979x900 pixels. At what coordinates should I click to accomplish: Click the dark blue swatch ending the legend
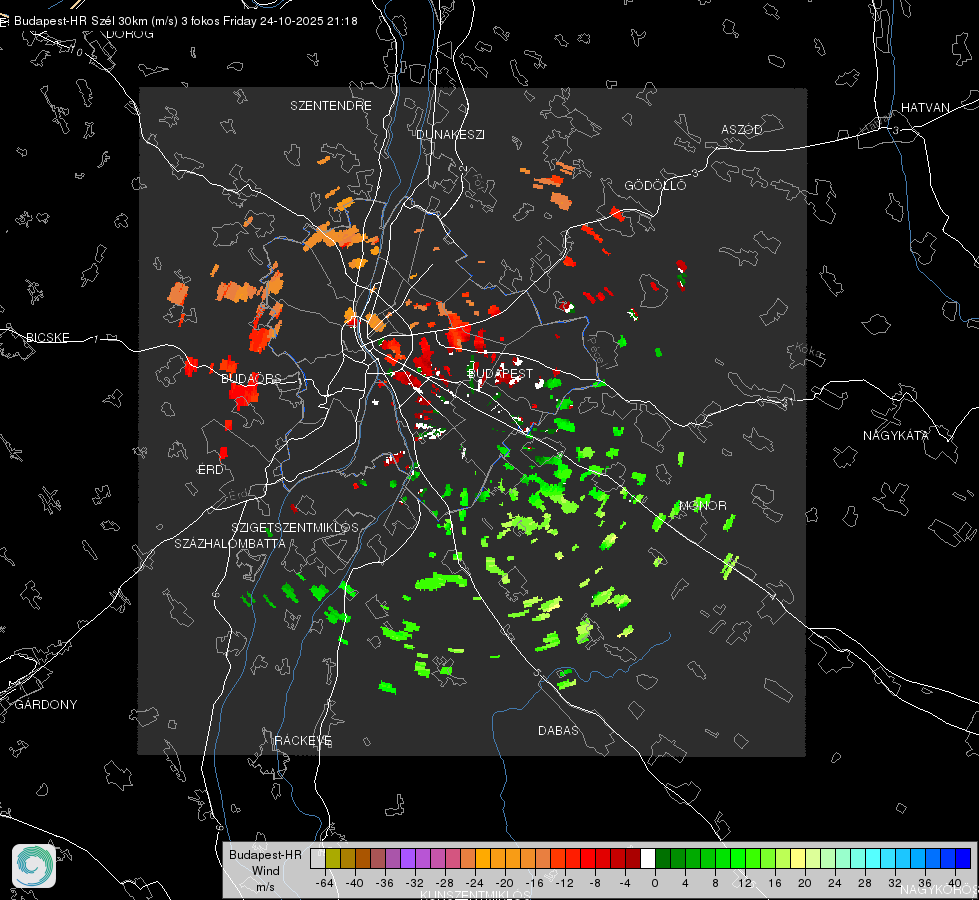pos(963,858)
